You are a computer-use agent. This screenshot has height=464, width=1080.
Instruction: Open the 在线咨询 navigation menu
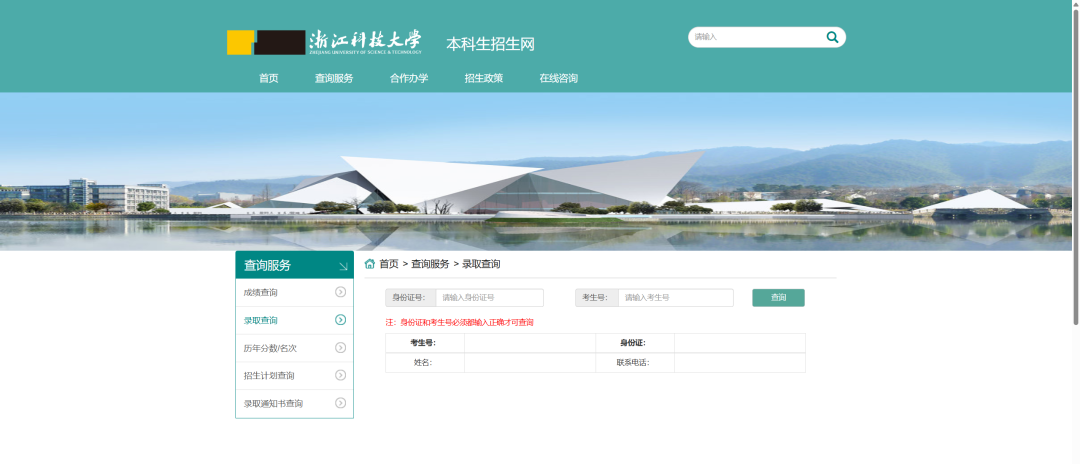pos(559,78)
